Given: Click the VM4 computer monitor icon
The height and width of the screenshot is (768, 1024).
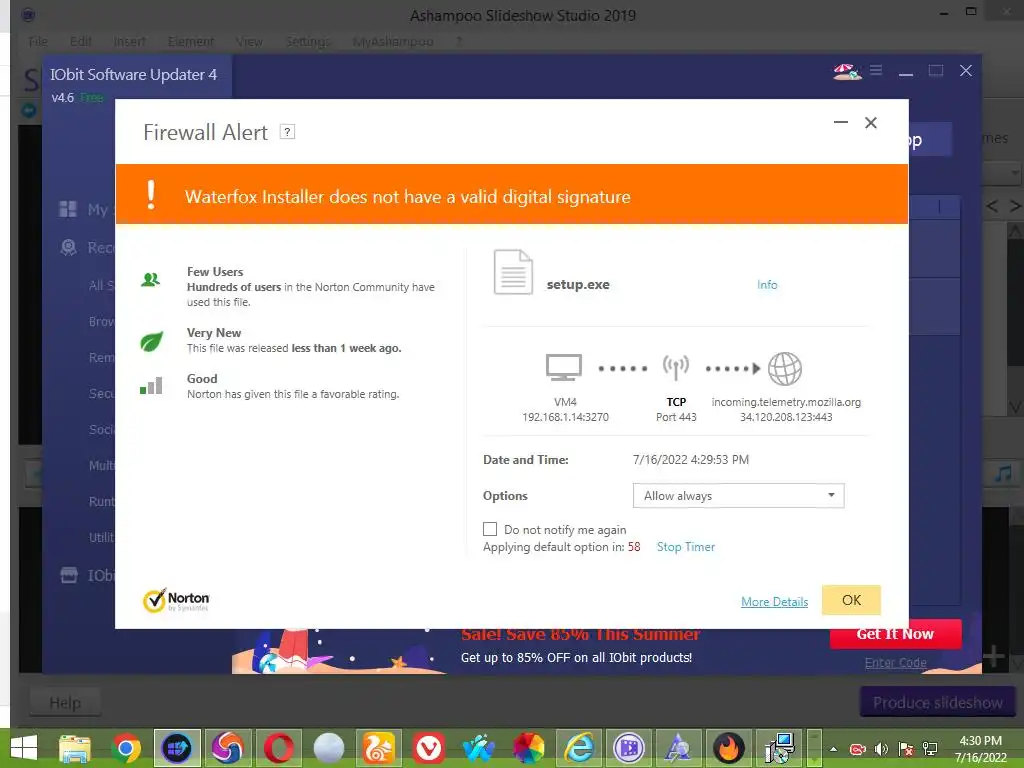Looking at the screenshot, I should point(564,368).
